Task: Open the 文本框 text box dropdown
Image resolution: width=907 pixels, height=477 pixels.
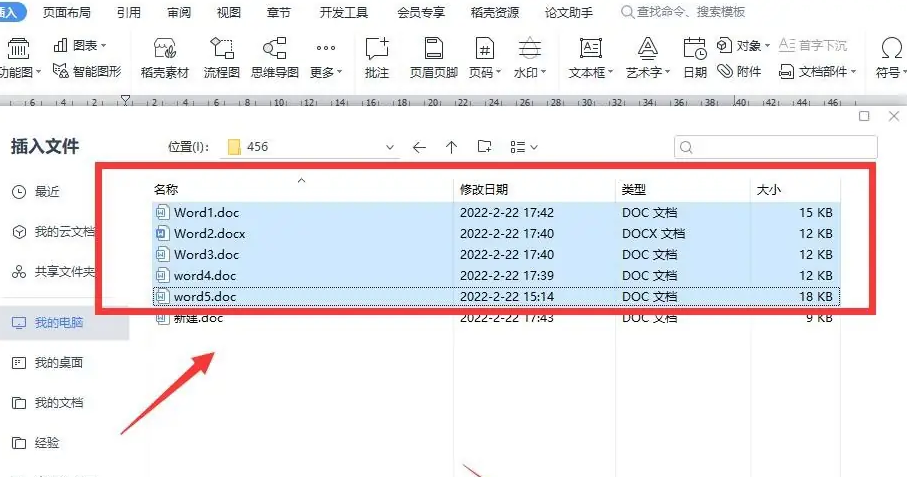Action: (x=591, y=58)
